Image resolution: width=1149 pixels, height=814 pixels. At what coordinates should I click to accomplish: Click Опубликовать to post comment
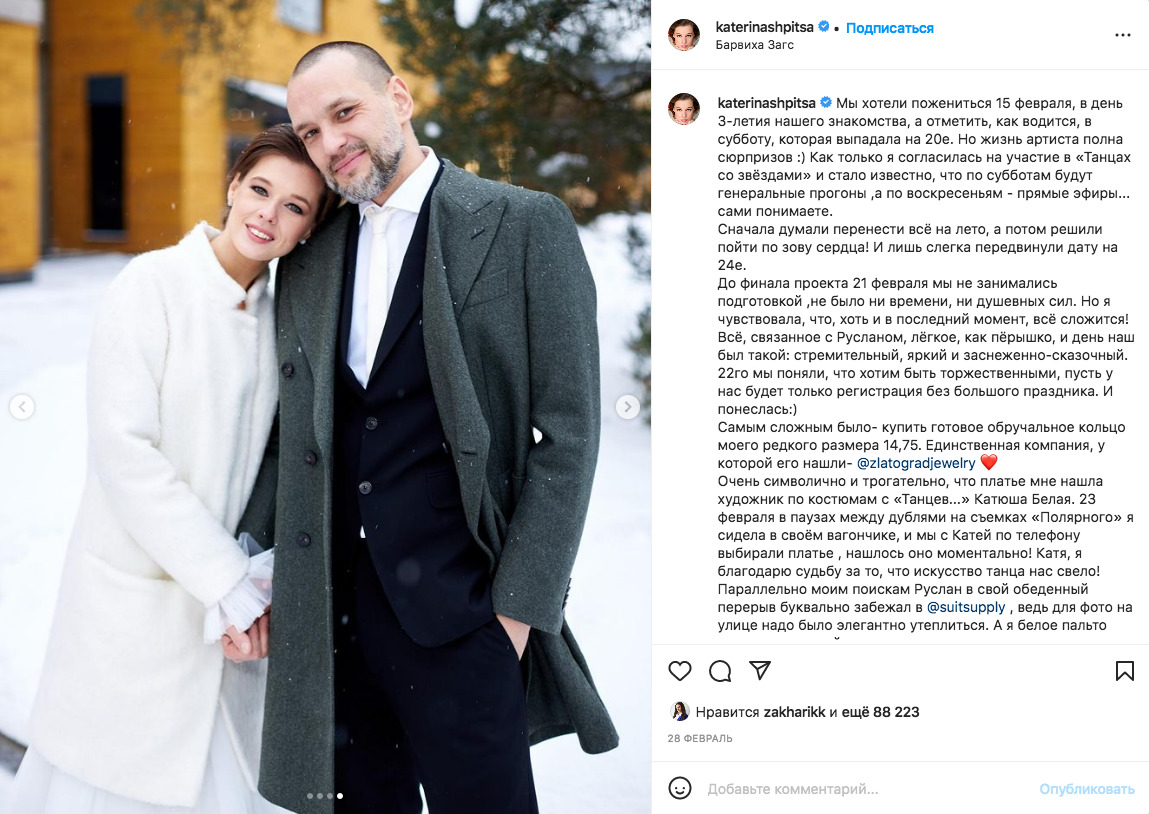pyautogui.click(x=1087, y=789)
